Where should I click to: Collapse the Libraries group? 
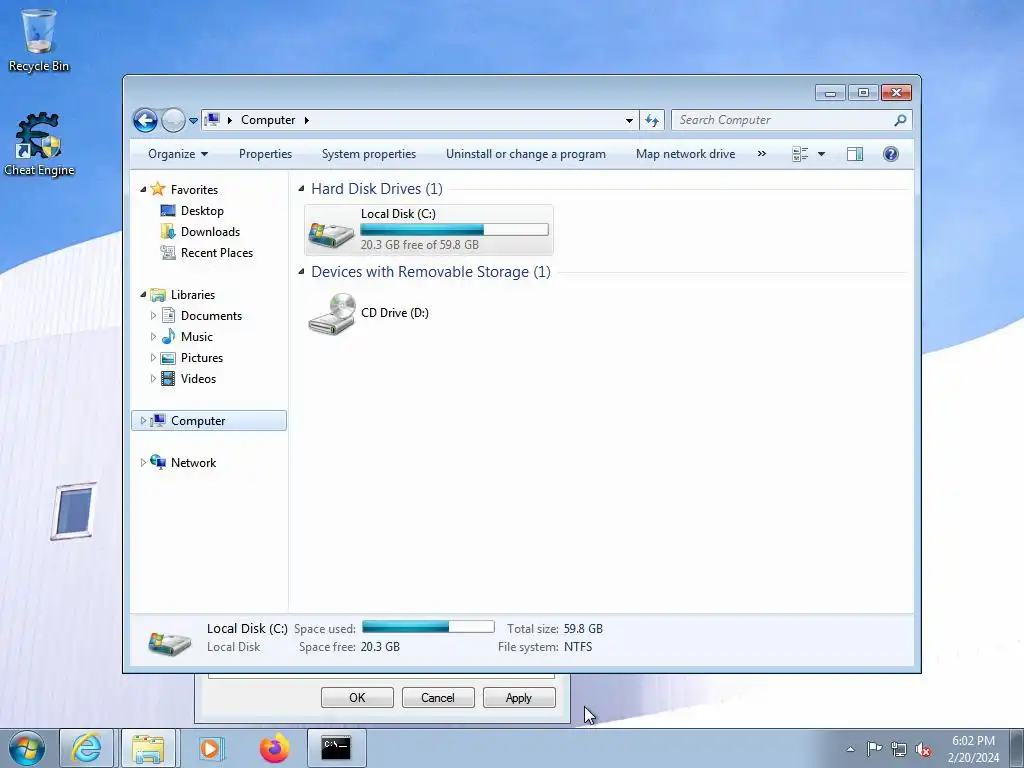pos(143,295)
